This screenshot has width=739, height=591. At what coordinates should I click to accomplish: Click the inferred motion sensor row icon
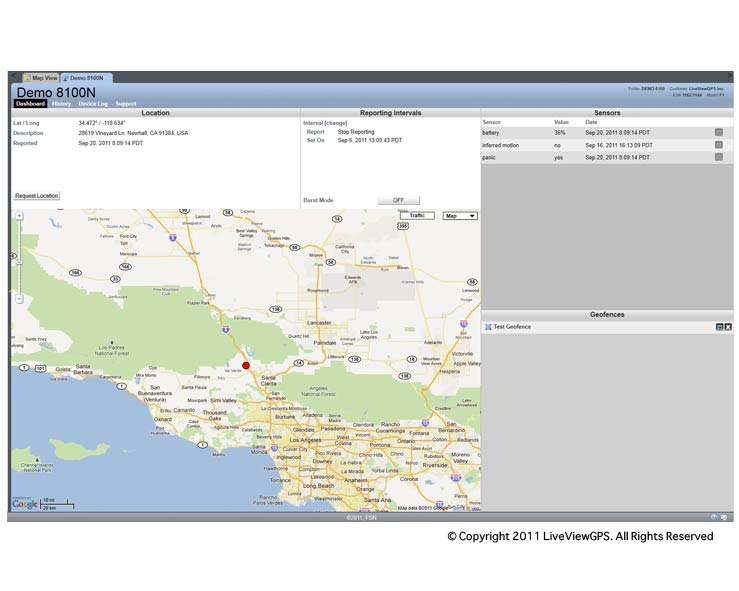[x=719, y=145]
